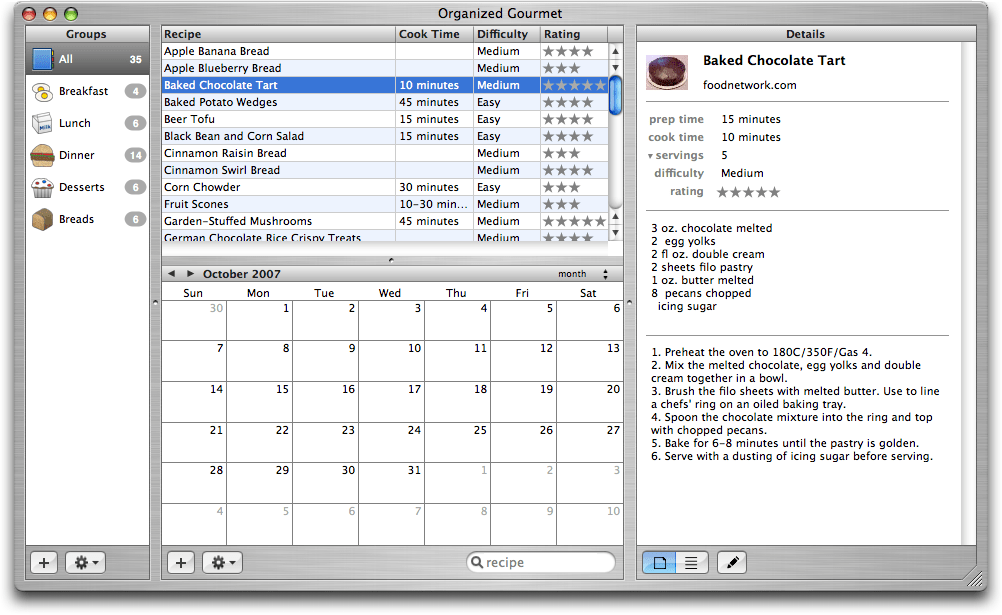Select Garden-Stuffed Mushrooms recipe row
1002x615 pixels.
[385, 221]
